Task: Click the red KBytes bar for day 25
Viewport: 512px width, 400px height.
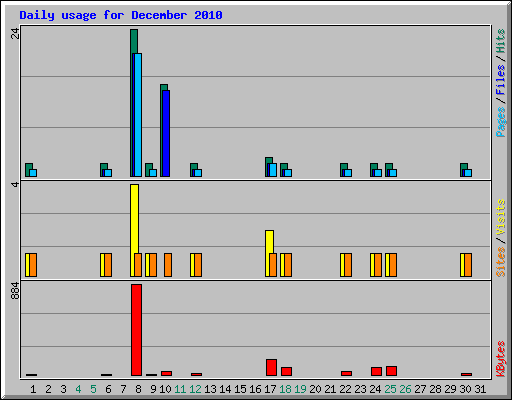Action: (391, 371)
